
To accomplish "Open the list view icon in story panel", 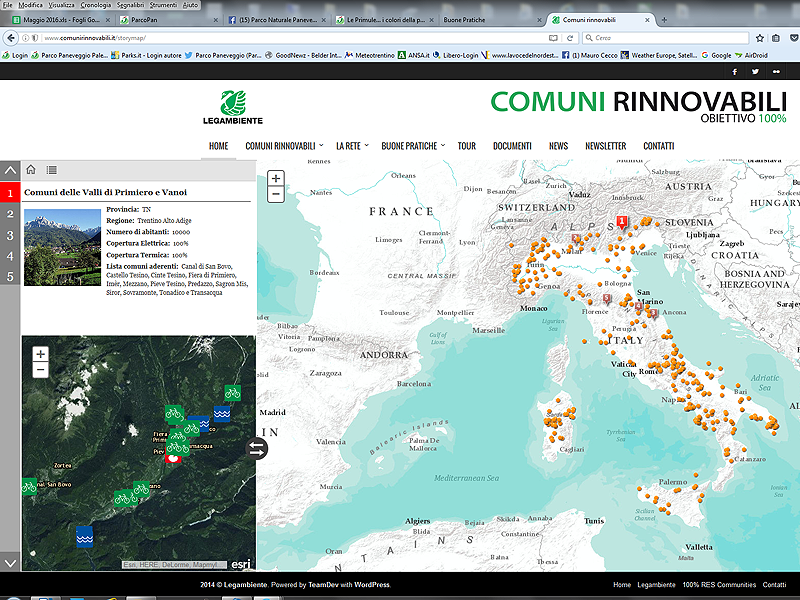I will click(52, 170).
